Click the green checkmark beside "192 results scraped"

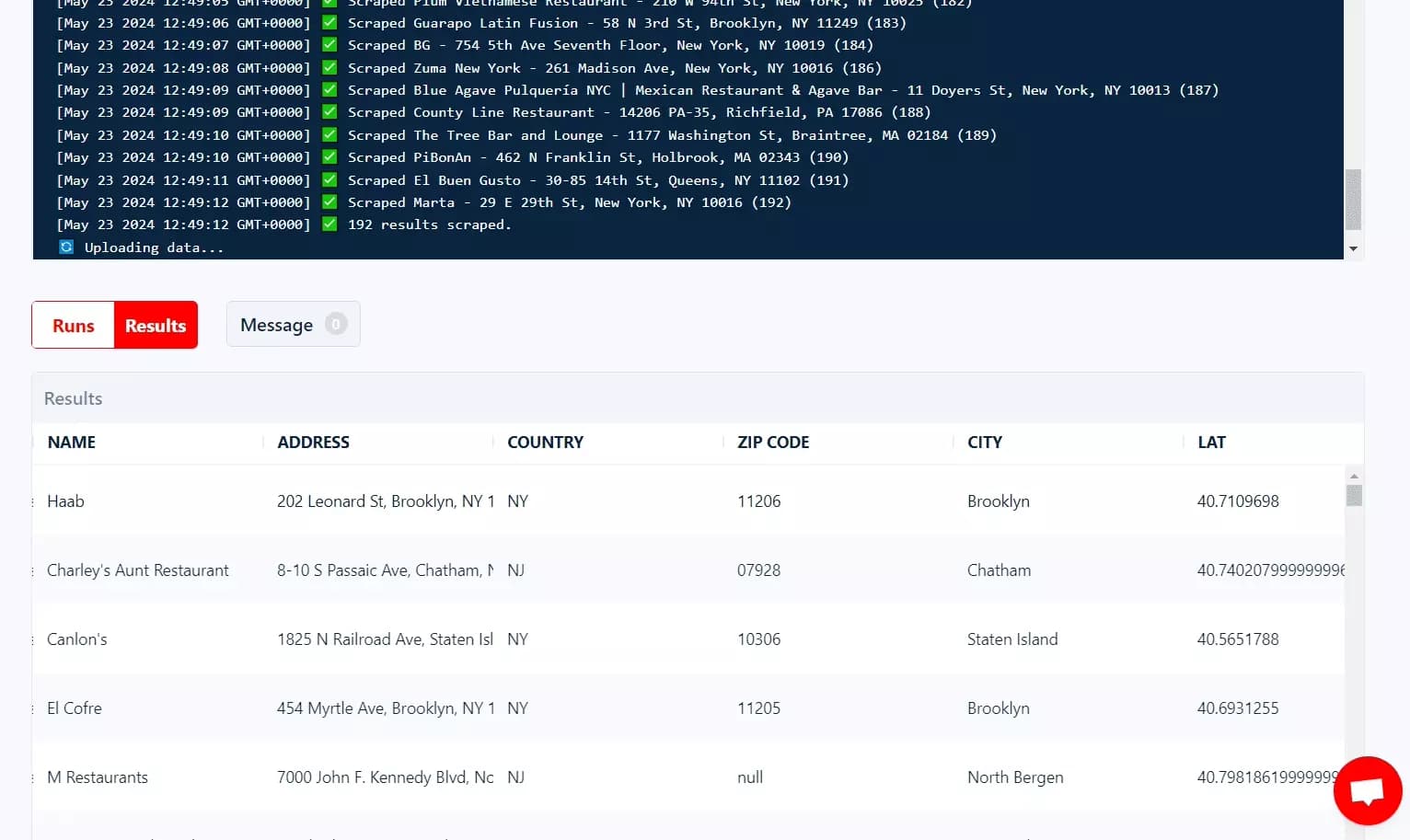tap(329, 224)
